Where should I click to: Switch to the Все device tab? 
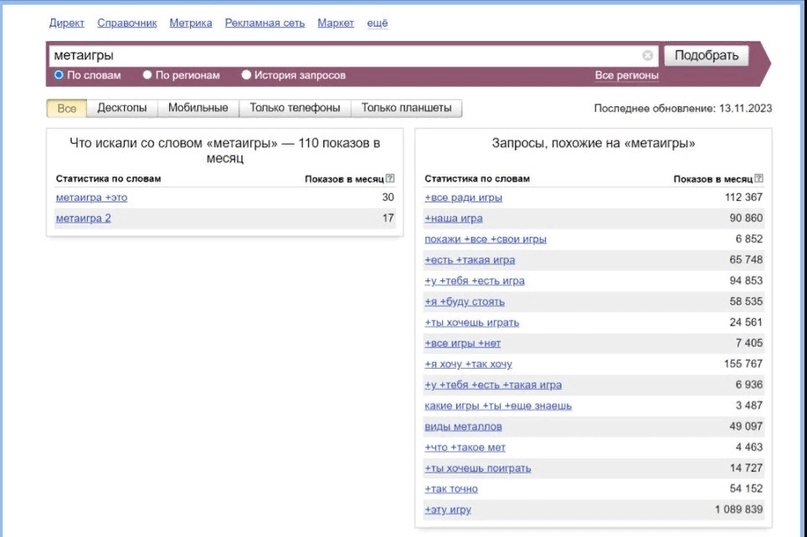pyautogui.click(x=66, y=108)
